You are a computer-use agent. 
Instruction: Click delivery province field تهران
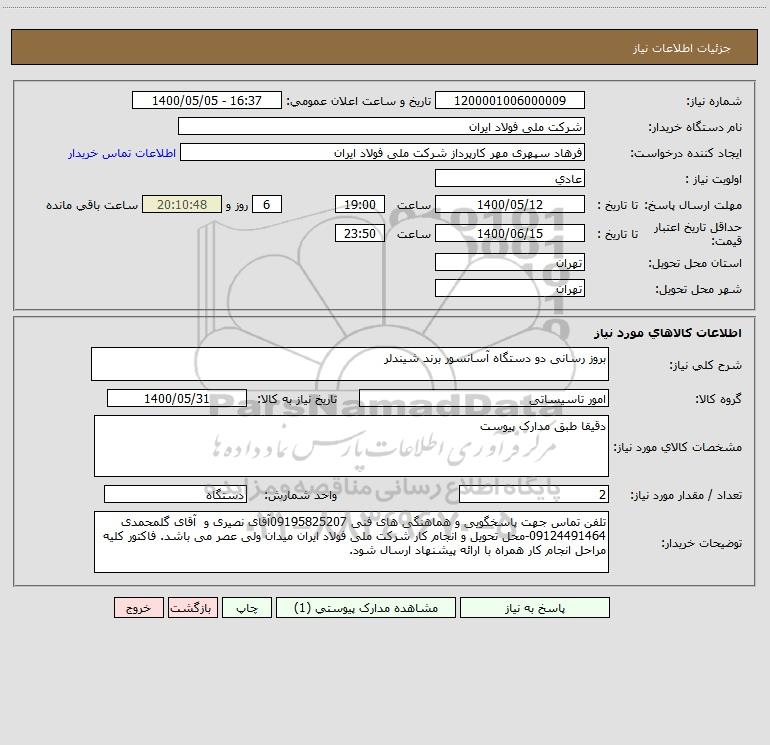tap(510, 262)
